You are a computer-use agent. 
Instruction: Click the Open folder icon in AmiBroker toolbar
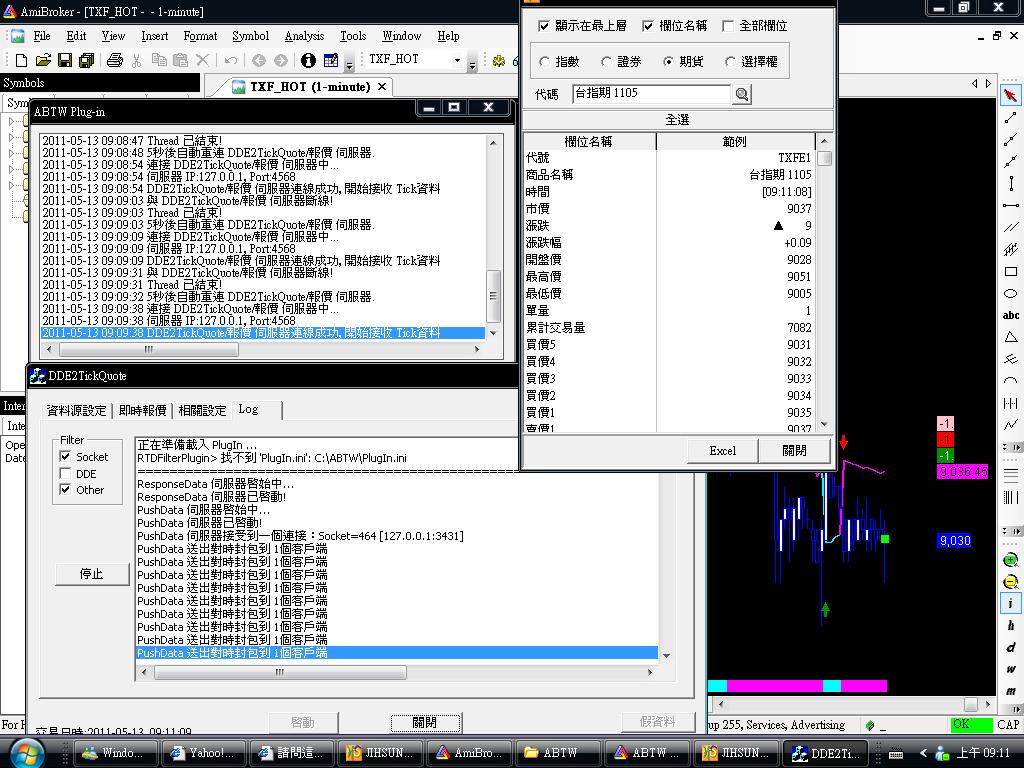pos(43,60)
